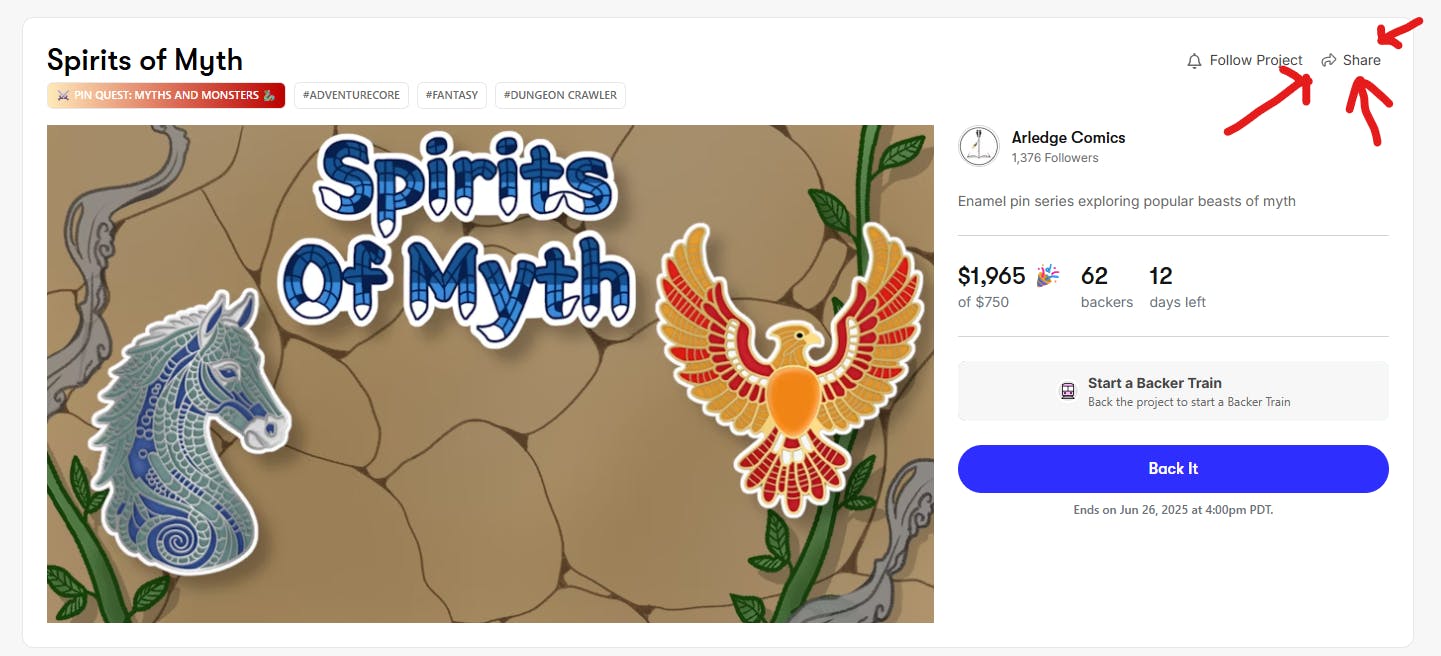Viewport: 1441px width, 656px height.
Task: Click the Spirits of Myth project title
Action: click(145, 60)
